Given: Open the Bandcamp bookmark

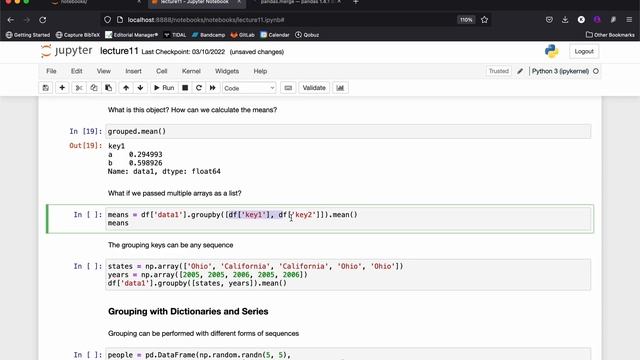Looking at the screenshot, I should point(208,35).
